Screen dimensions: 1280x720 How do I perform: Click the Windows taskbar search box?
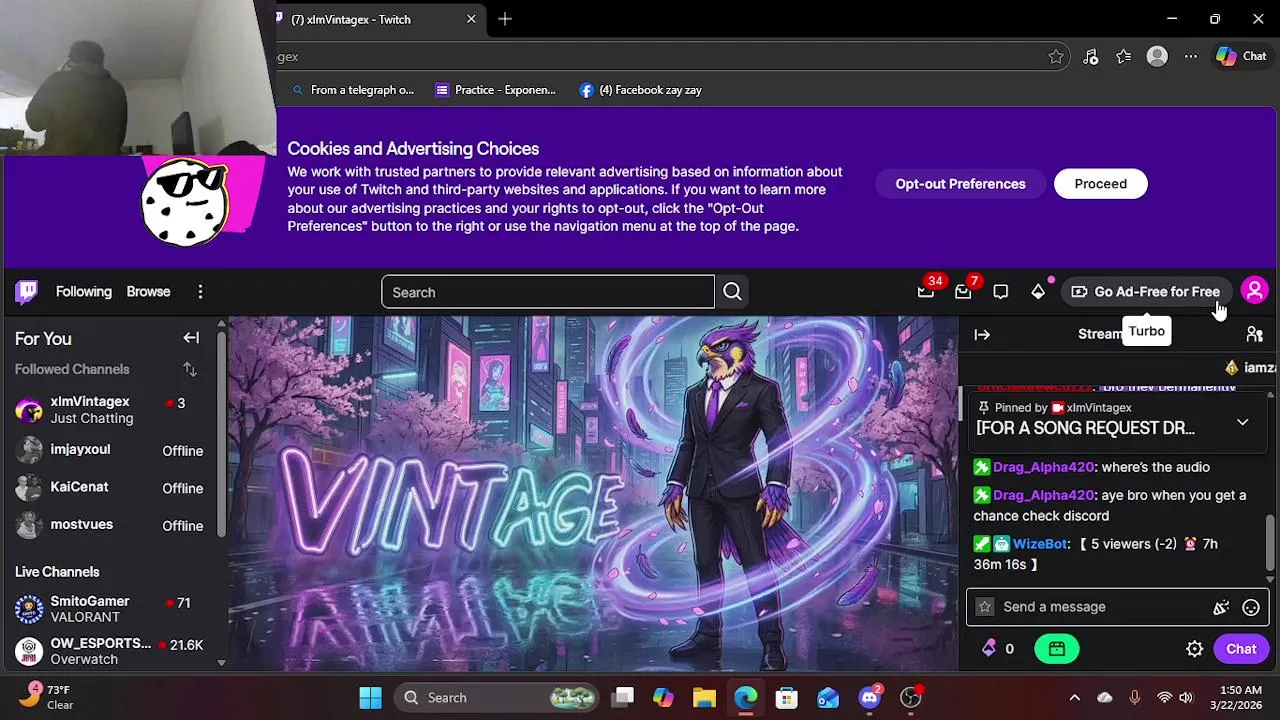(x=496, y=698)
